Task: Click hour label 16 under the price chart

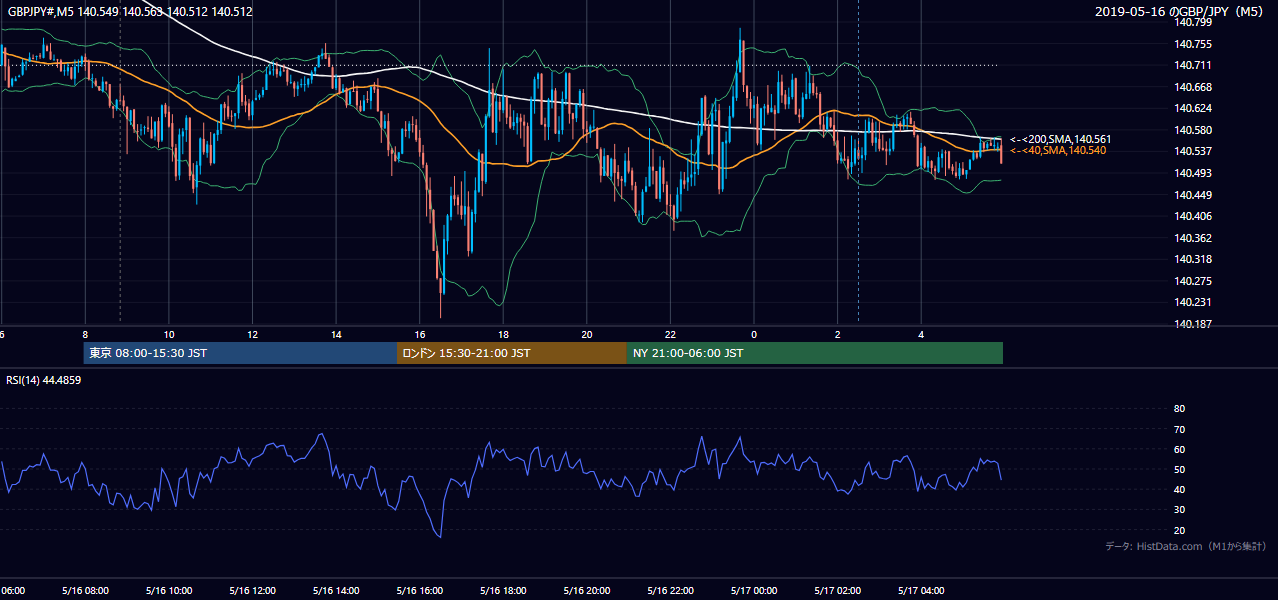Action: (420, 335)
